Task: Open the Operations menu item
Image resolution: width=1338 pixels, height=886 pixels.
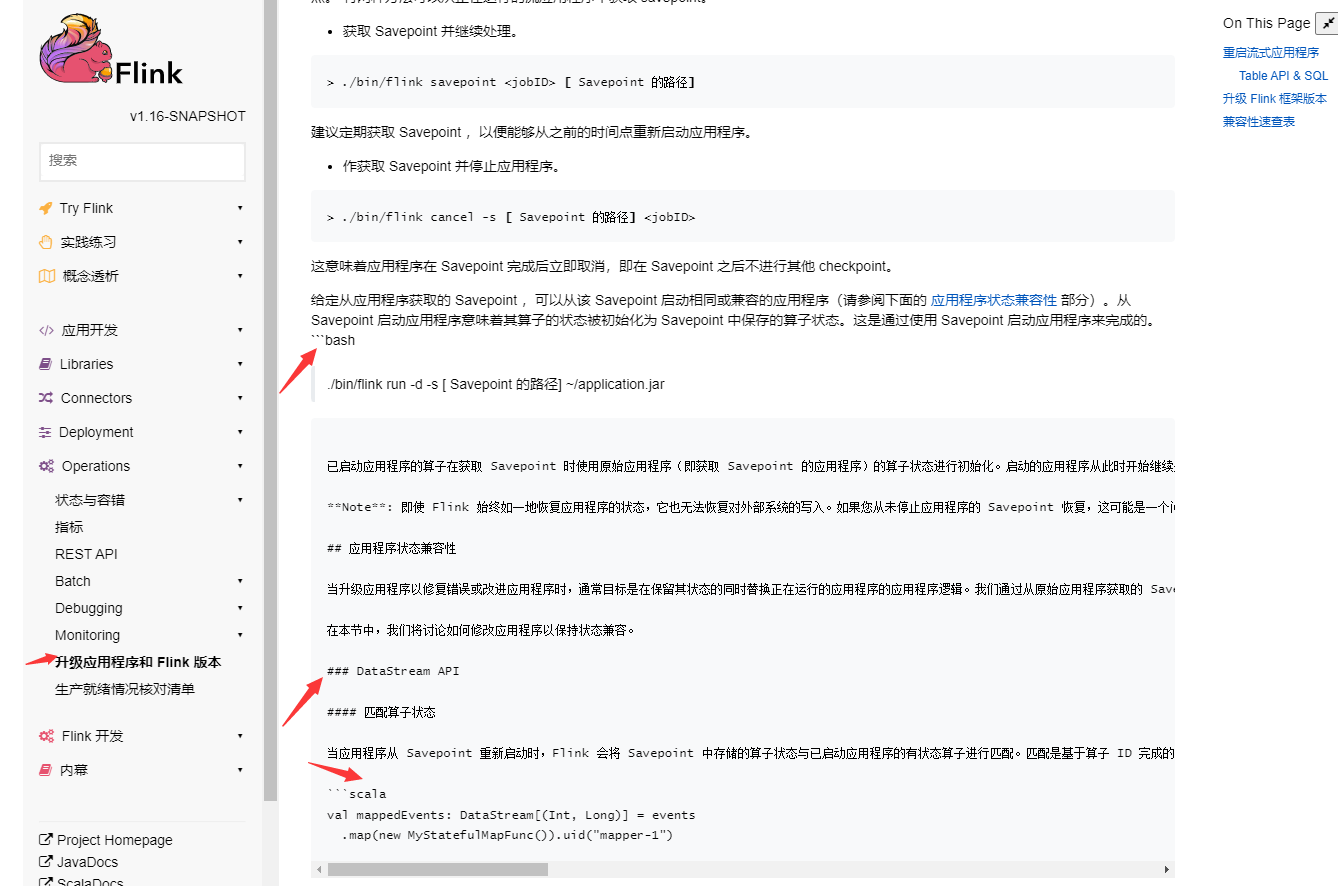Action: (x=96, y=466)
